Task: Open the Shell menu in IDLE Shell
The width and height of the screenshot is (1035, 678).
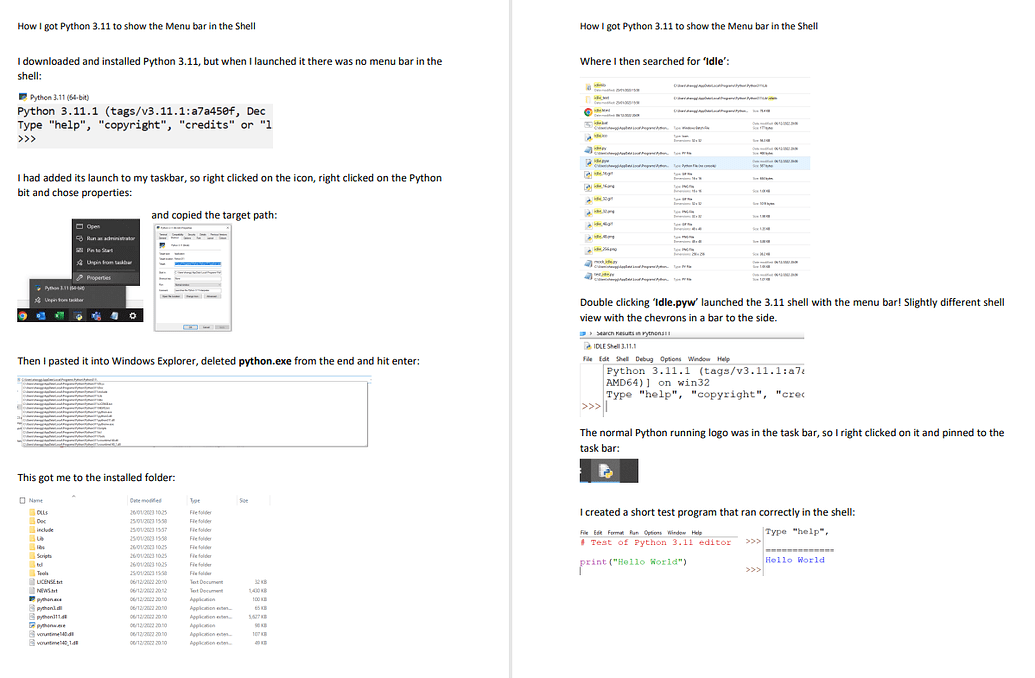Action: [x=622, y=359]
